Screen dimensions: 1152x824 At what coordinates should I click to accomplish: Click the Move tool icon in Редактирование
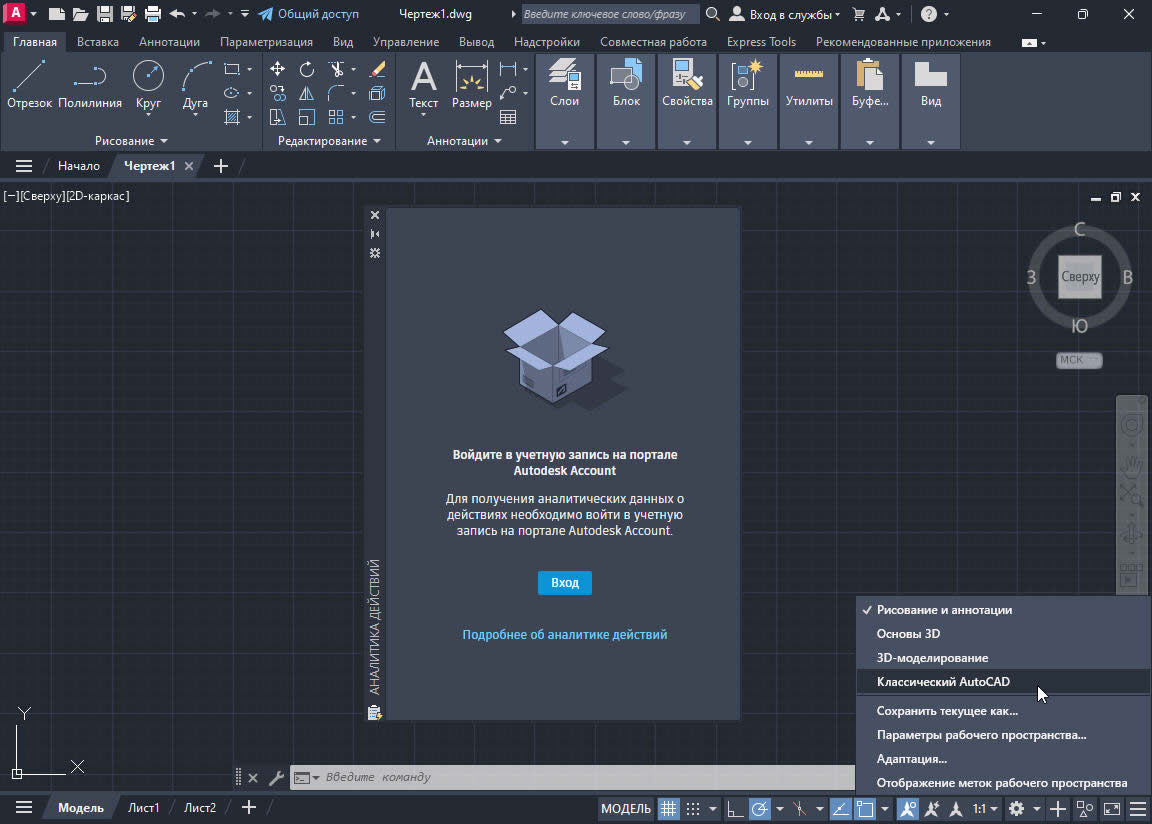[x=278, y=70]
